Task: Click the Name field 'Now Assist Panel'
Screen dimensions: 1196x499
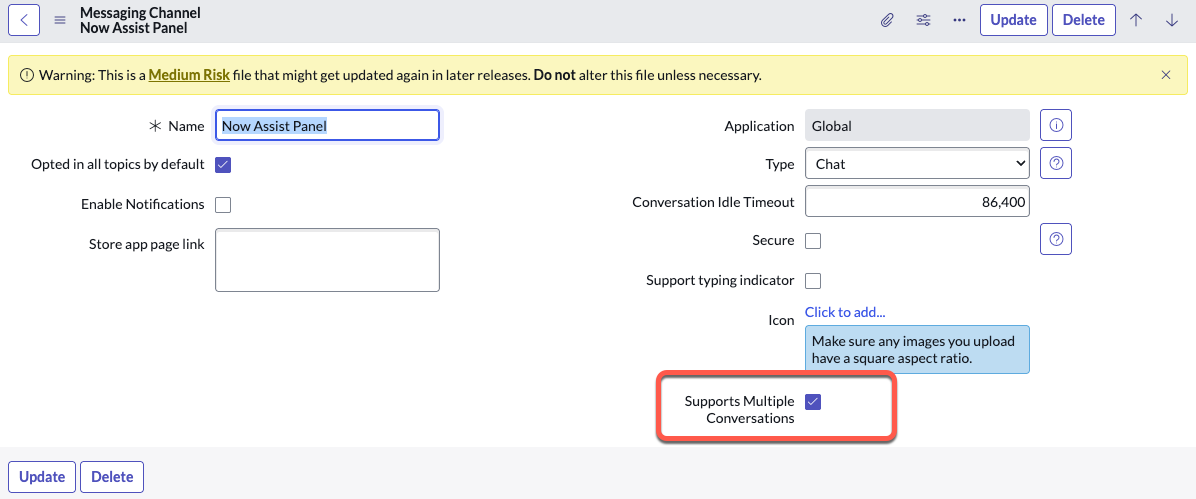Action: point(327,125)
